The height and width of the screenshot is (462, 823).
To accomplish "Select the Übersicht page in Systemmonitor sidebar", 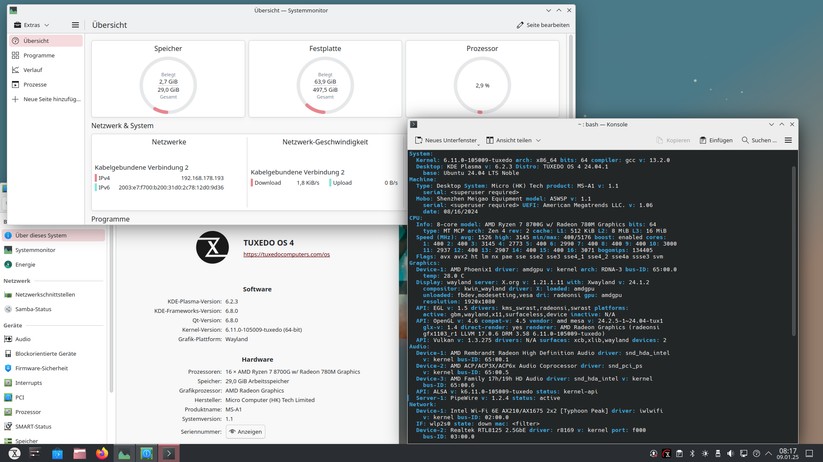I will point(46,40).
